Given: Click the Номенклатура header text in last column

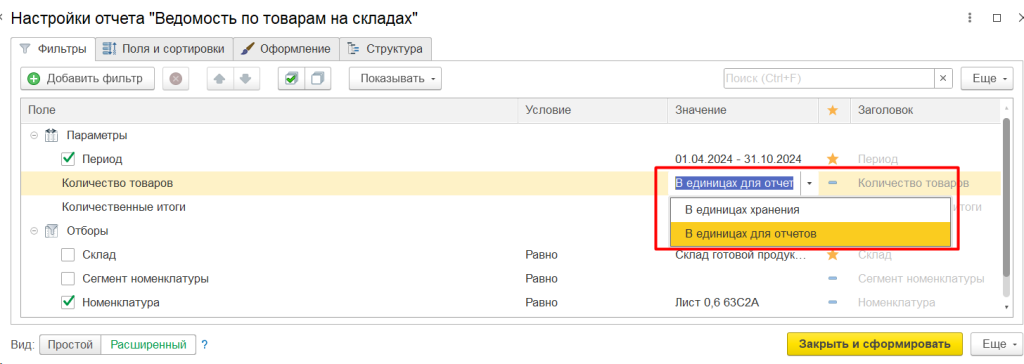Looking at the screenshot, I should (x=896, y=303).
